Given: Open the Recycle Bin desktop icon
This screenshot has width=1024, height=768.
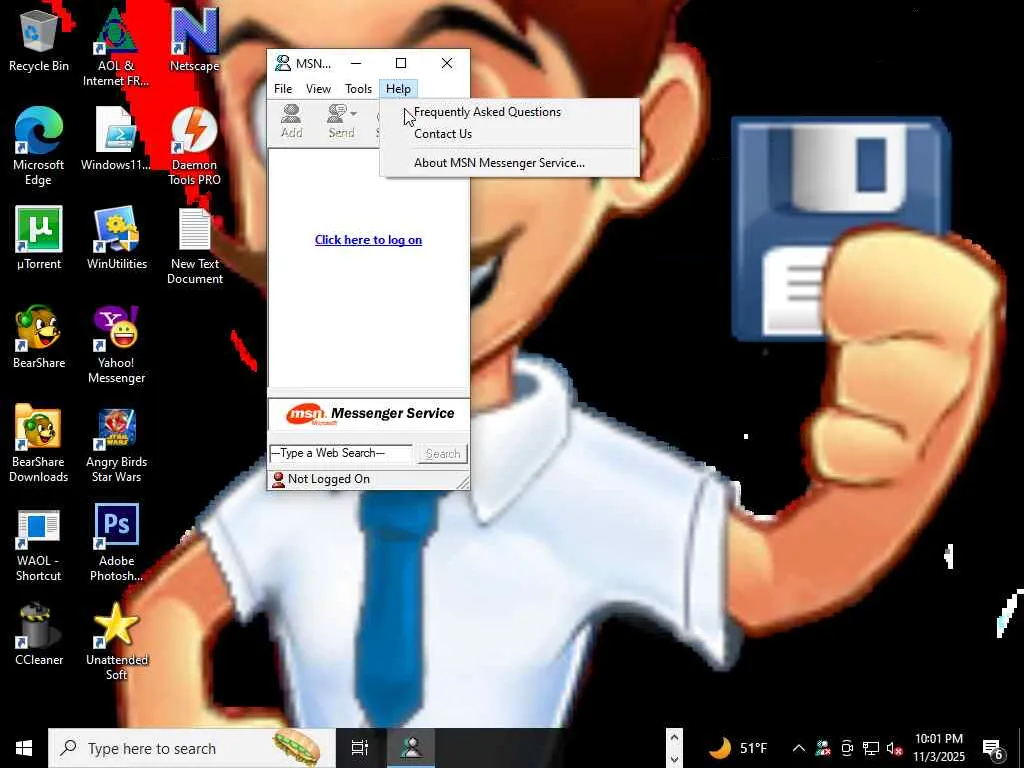Looking at the screenshot, I should click(39, 39).
